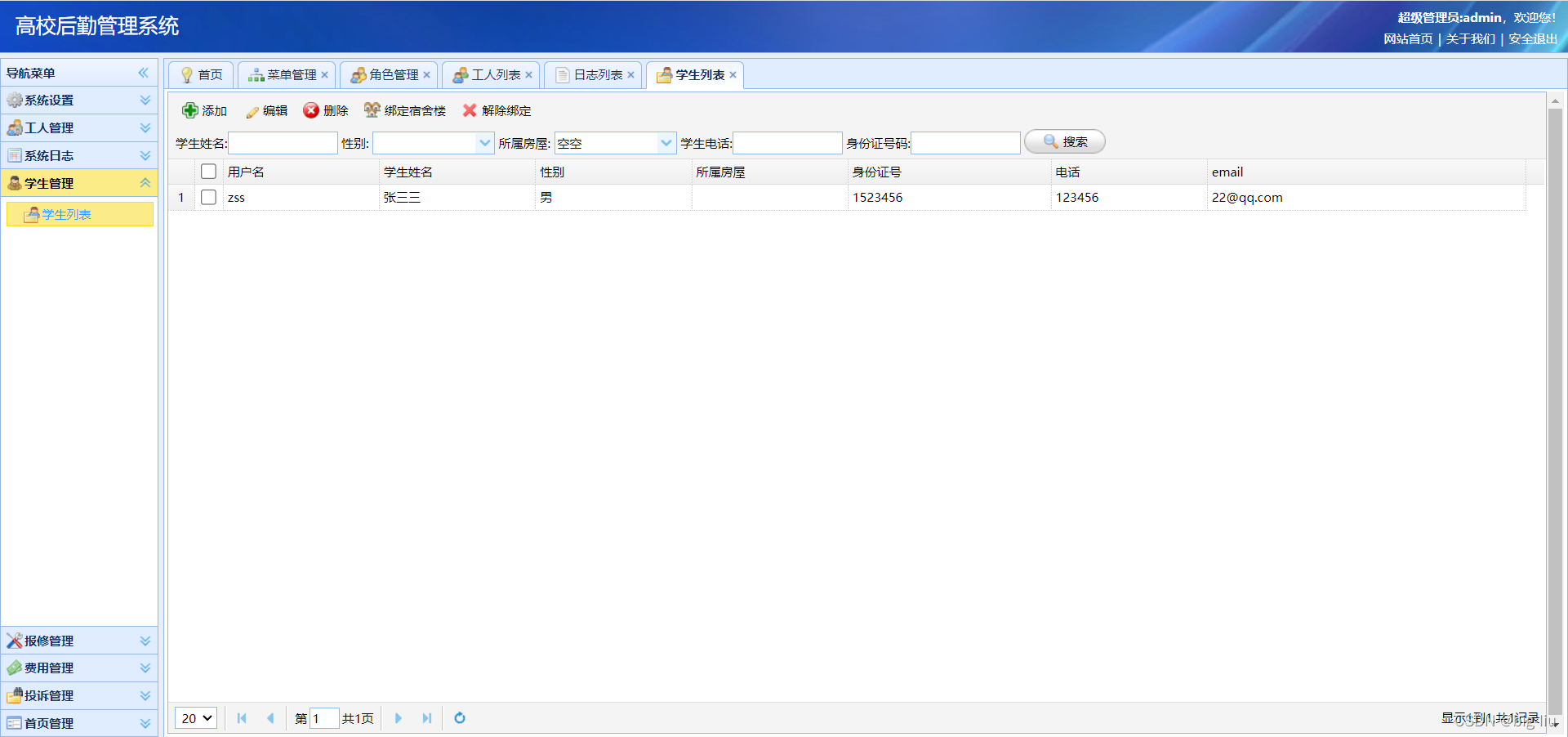Close the 日志列表 tab

pos(630,75)
